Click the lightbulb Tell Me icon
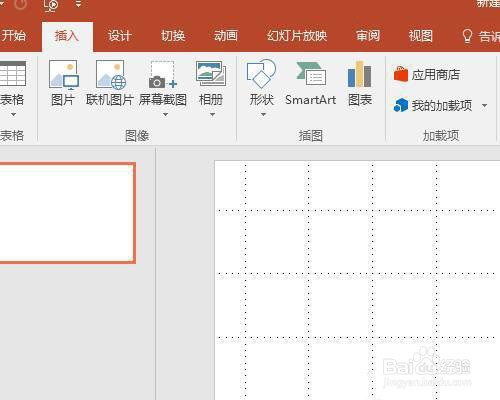 (x=467, y=36)
